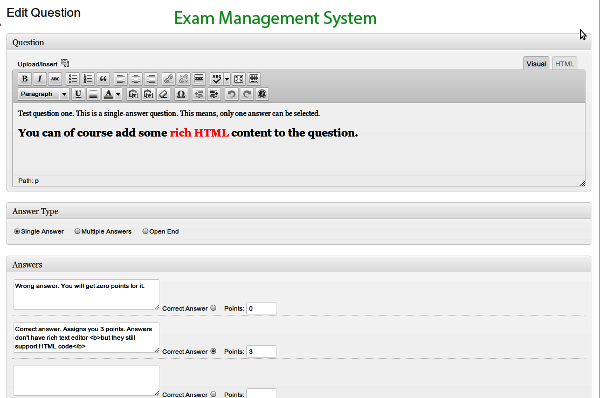600x398 pixels.
Task: Click the Edit Question heading
Action: point(44,13)
